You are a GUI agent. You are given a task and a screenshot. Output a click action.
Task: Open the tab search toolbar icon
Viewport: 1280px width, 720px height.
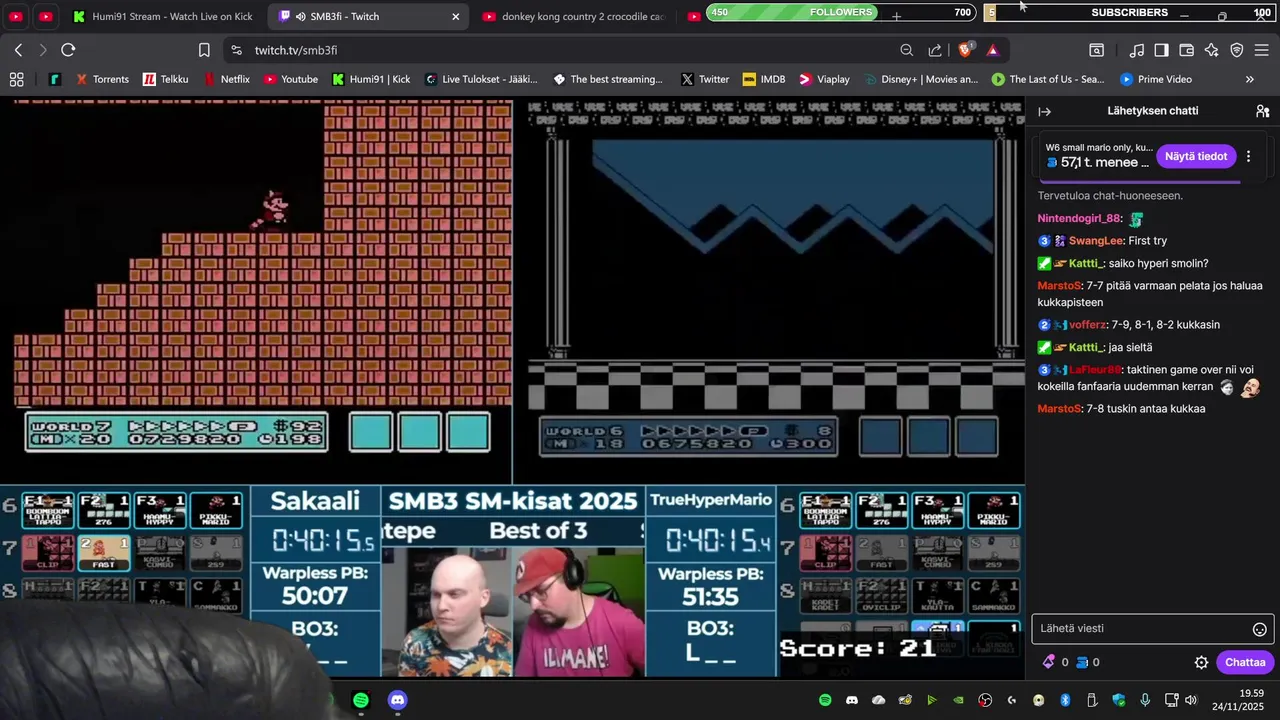1097,50
